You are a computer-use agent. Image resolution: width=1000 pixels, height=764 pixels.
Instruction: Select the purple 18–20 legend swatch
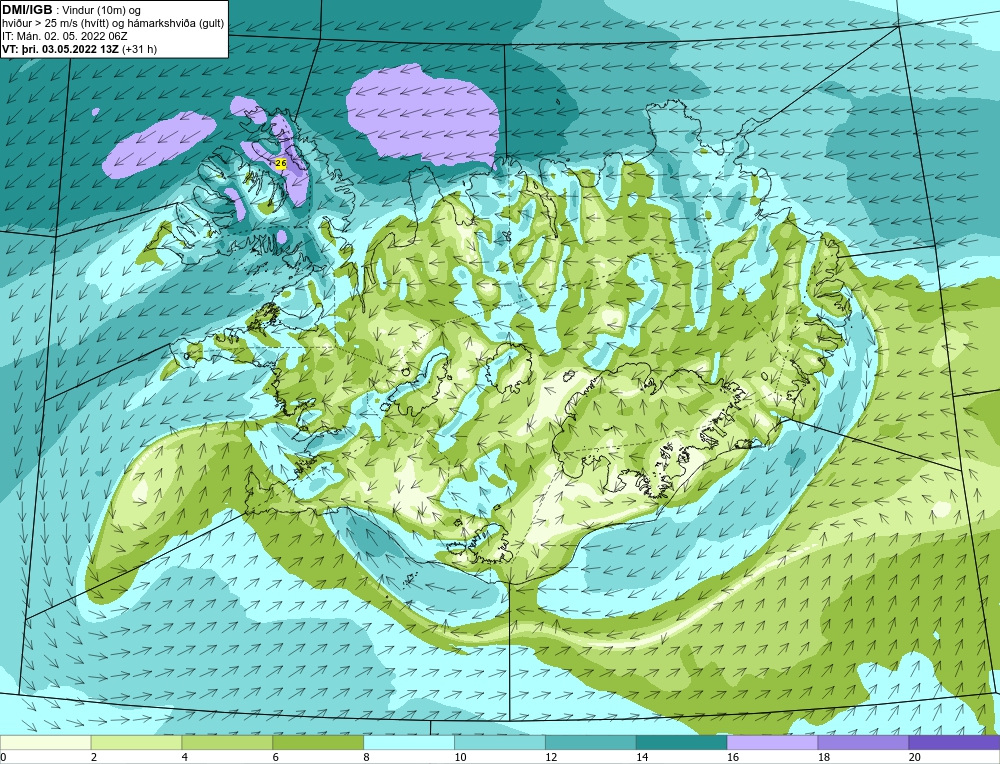(863, 742)
